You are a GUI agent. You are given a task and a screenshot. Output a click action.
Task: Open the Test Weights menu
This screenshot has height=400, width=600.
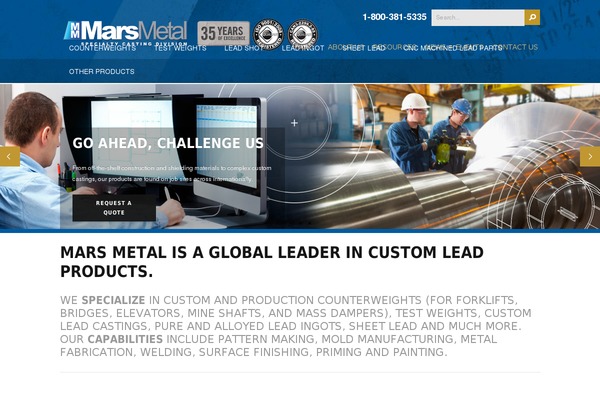pyautogui.click(x=180, y=48)
